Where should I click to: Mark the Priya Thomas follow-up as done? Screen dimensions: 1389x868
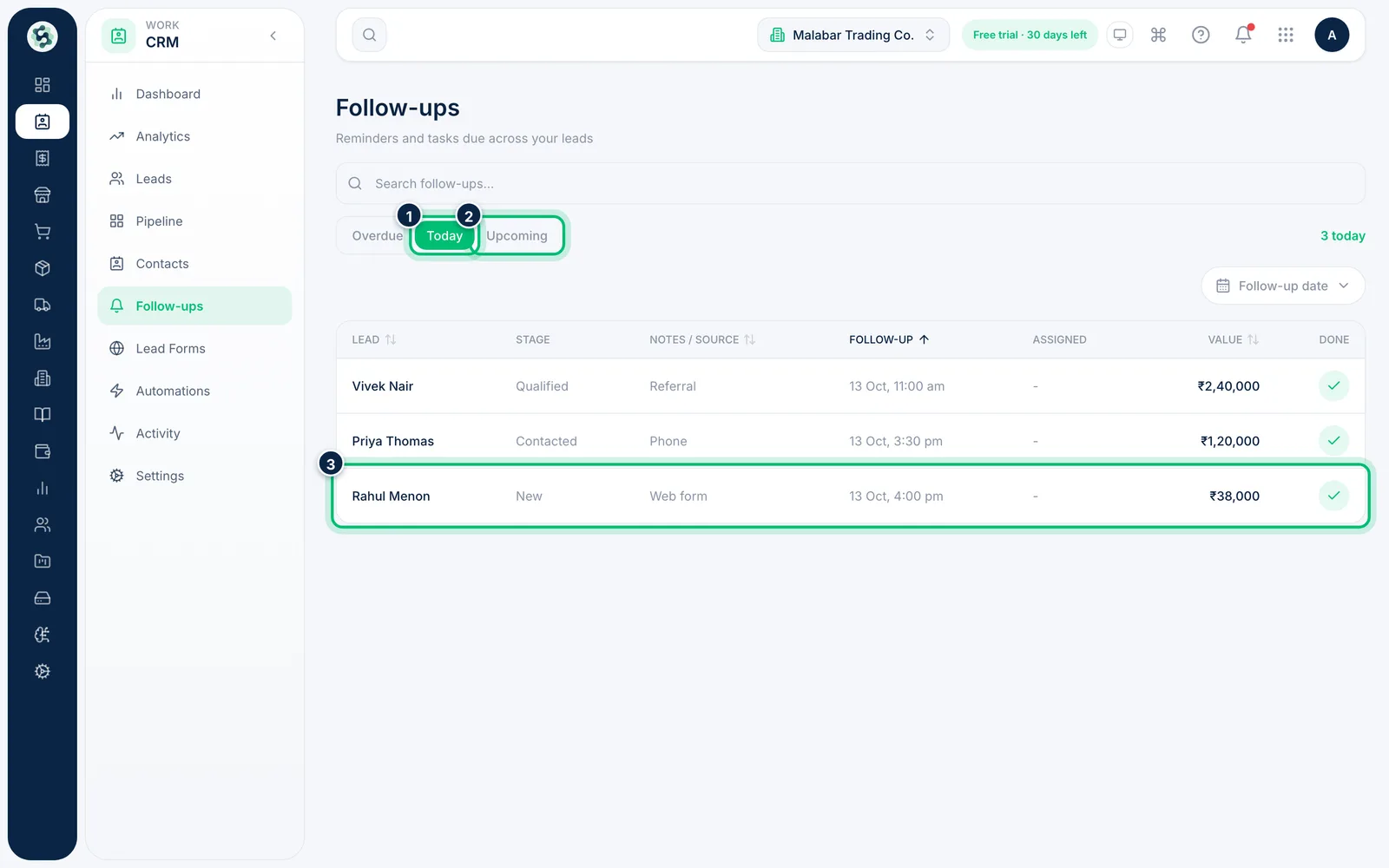coord(1333,440)
